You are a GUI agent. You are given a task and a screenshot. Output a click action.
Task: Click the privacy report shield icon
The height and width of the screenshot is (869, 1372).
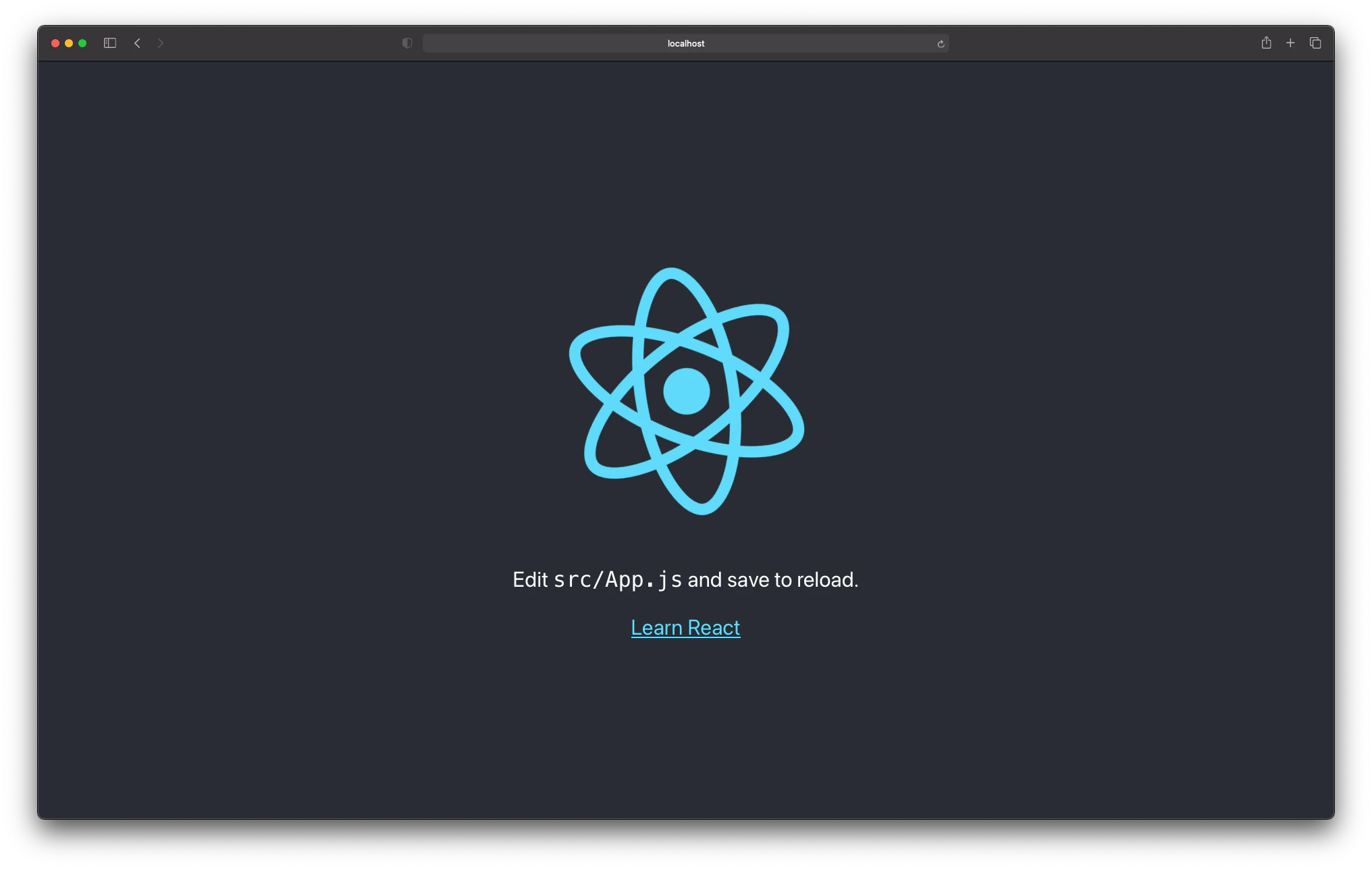click(x=406, y=43)
